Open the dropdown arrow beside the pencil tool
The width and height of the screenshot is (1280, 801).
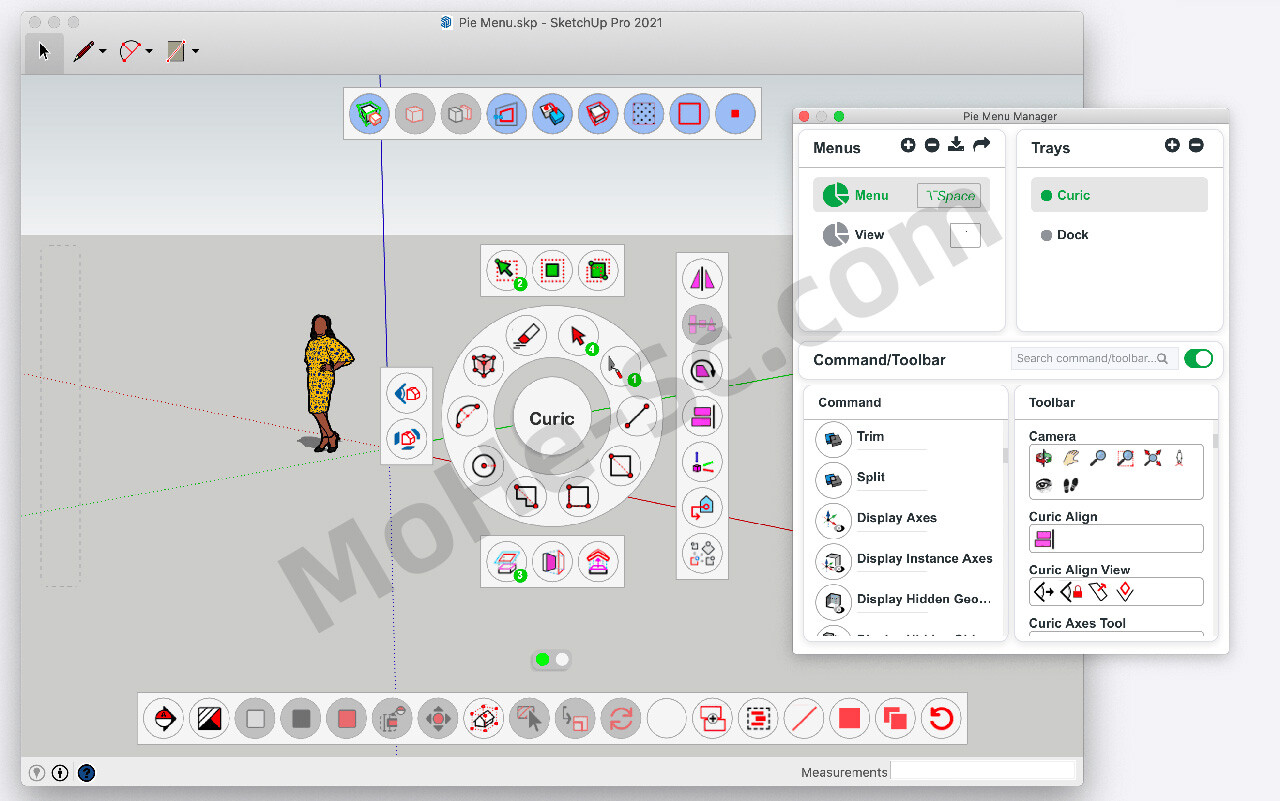pyautogui.click(x=103, y=52)
